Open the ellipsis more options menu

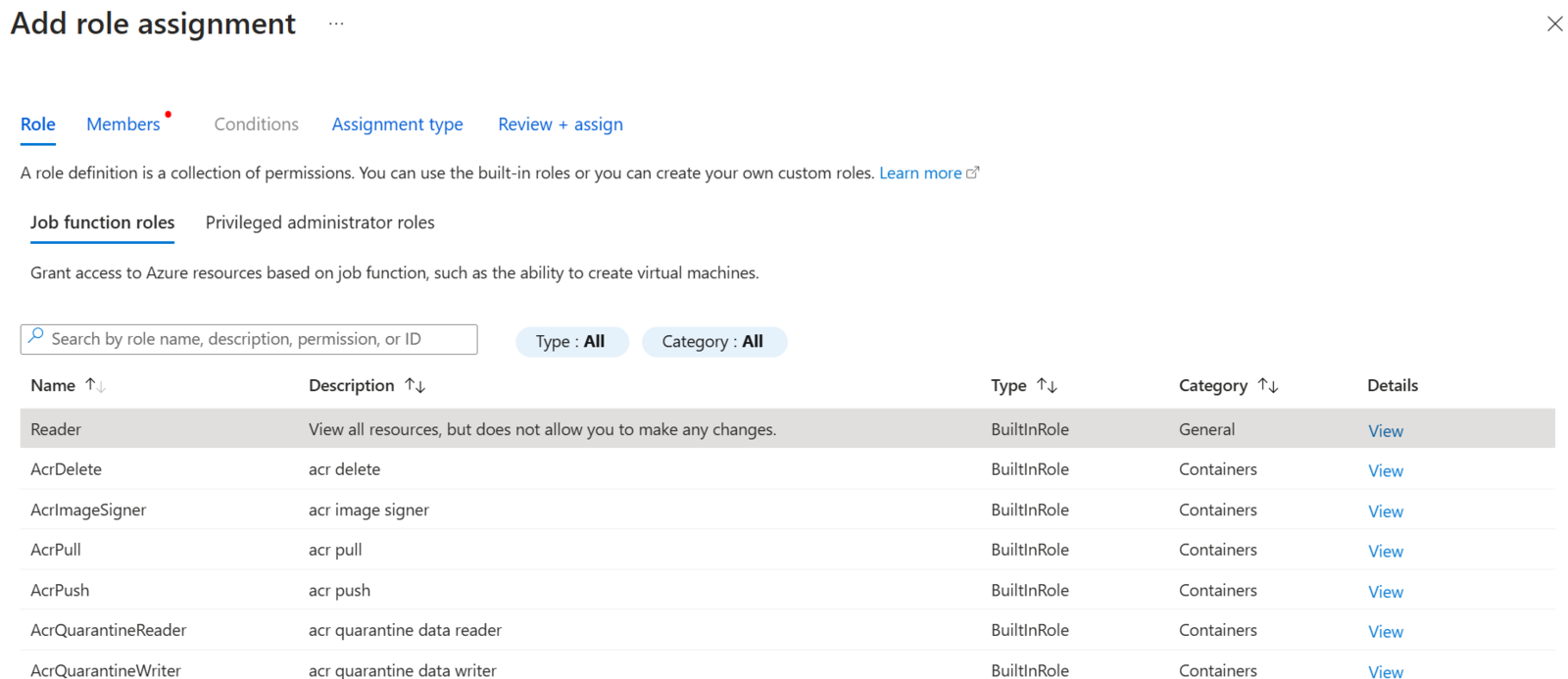click(x=336, y=24)
